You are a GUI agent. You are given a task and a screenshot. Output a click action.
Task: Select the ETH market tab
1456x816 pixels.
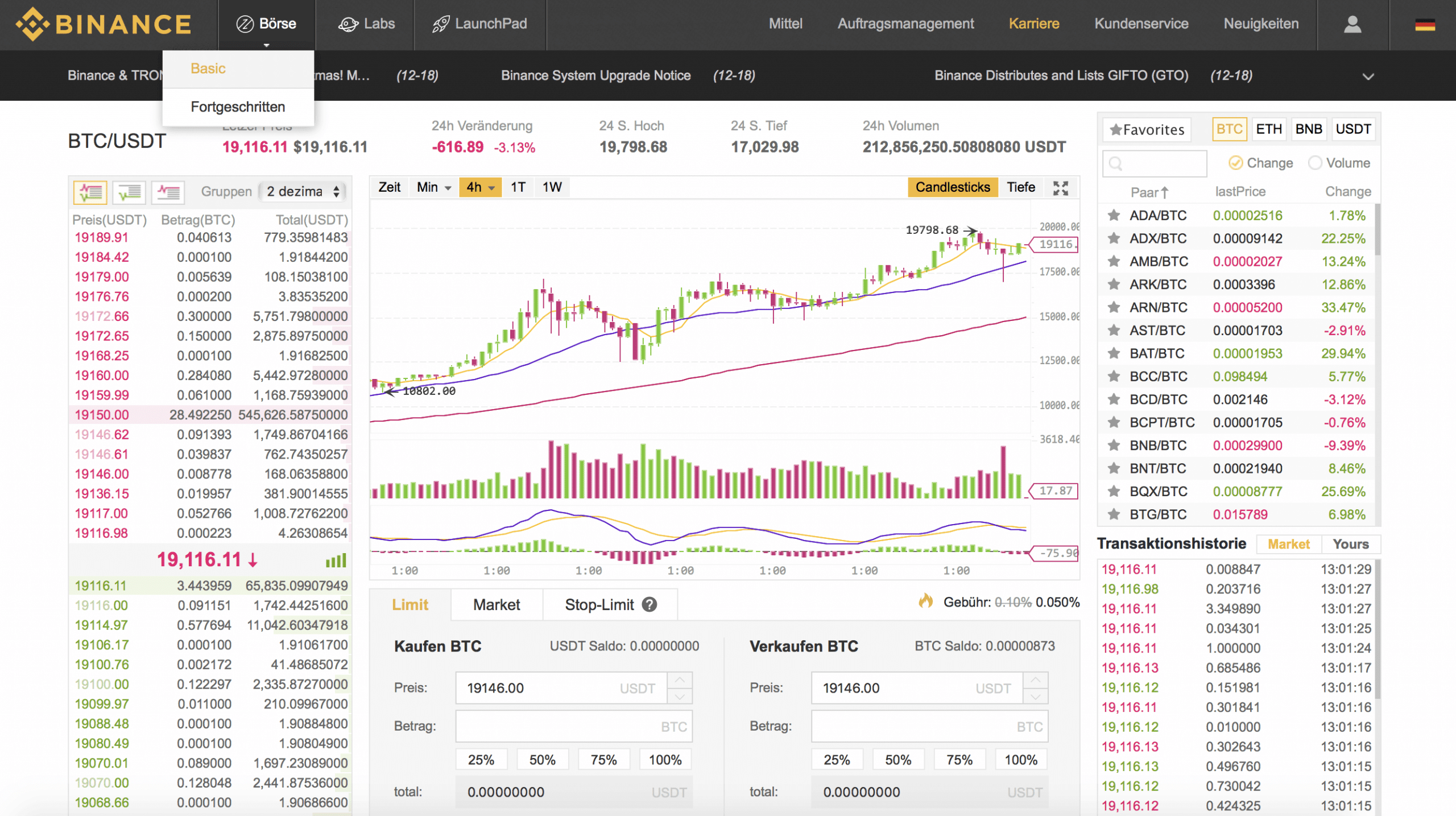click(x=1268, y=130)
